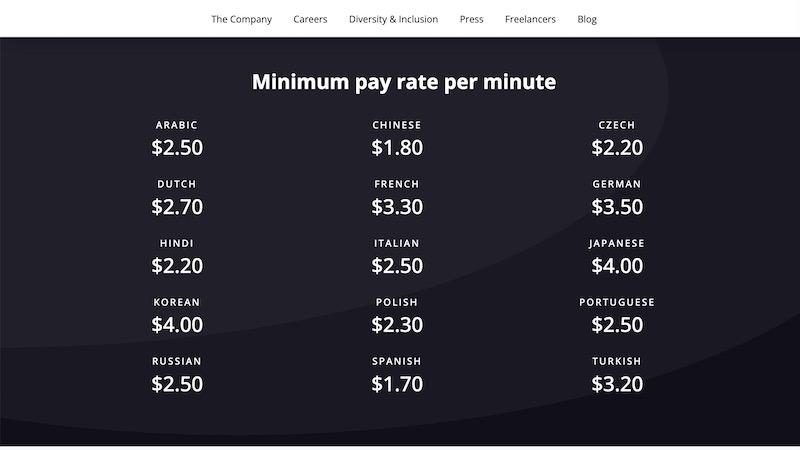Select the Chinese $1.80 rate
Viewport: 800px width, 450px height.
point(397,147)
